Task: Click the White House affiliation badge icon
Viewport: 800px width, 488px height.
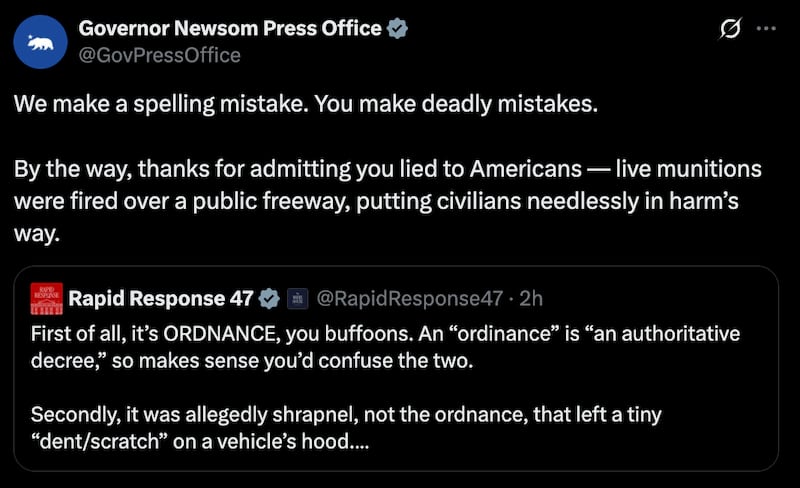Action: pyautogui.click(x=297, y=297)
